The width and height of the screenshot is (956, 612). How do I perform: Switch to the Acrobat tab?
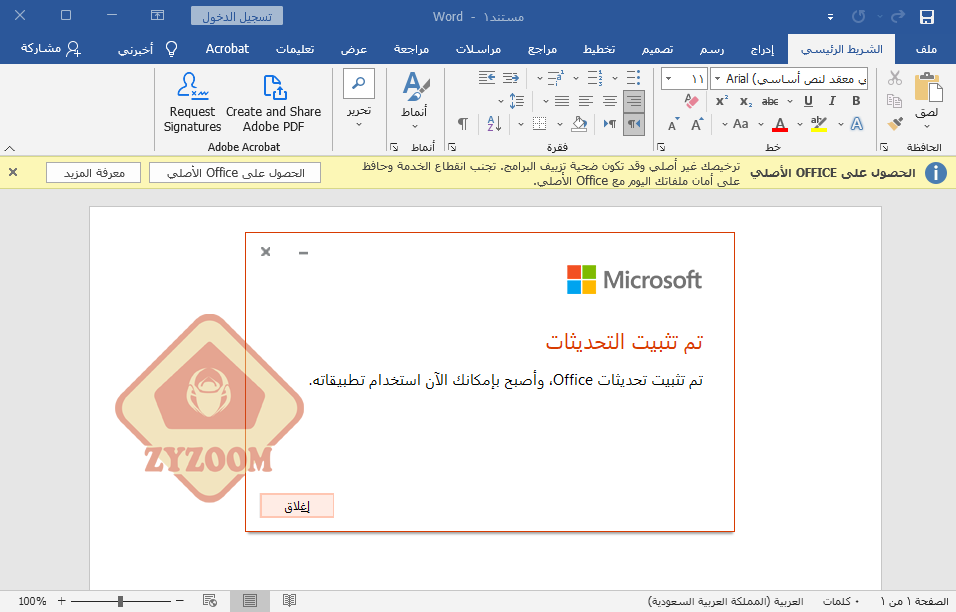click(x=227, y=49)
